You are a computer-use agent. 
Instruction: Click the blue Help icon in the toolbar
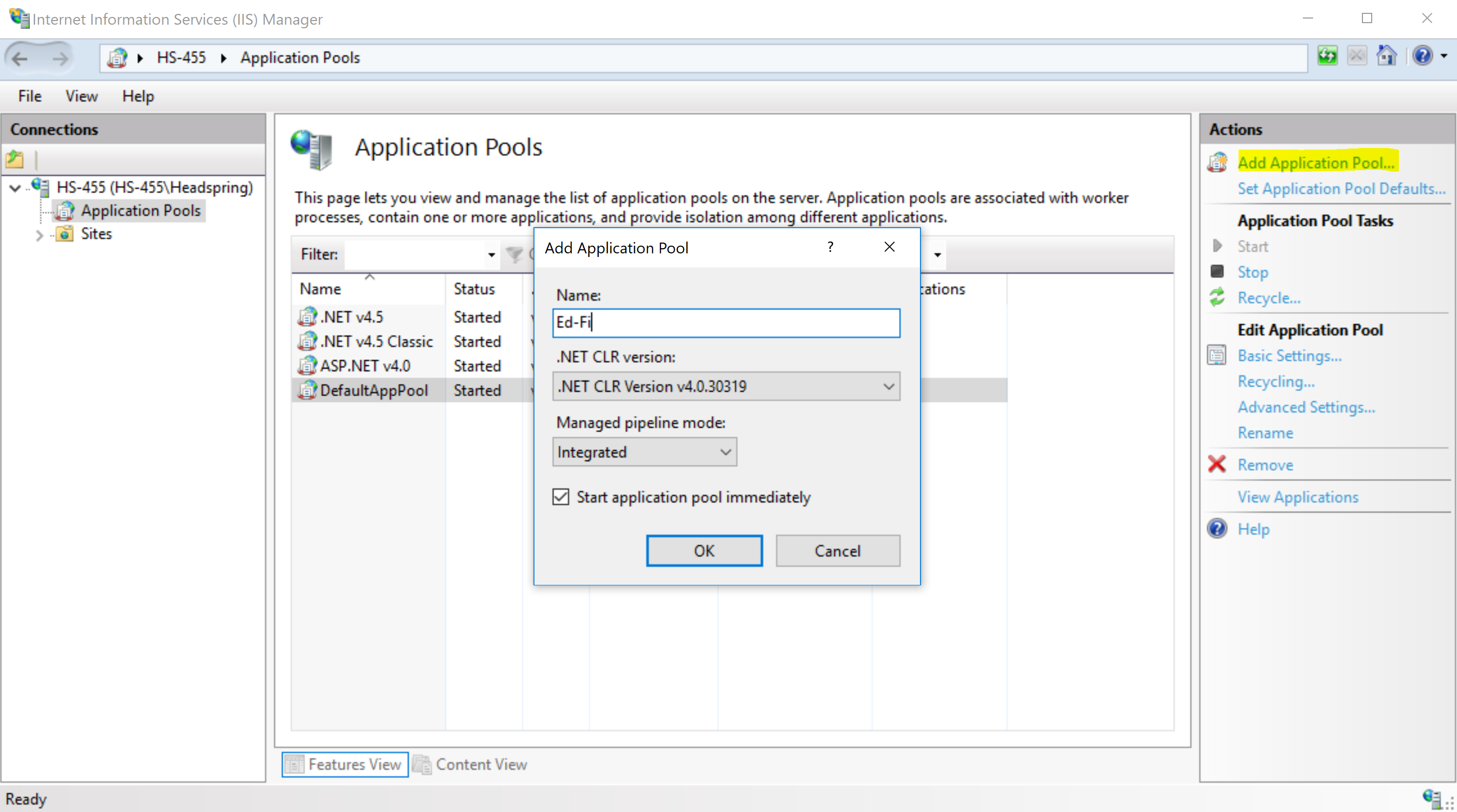tap(1422, 56)
